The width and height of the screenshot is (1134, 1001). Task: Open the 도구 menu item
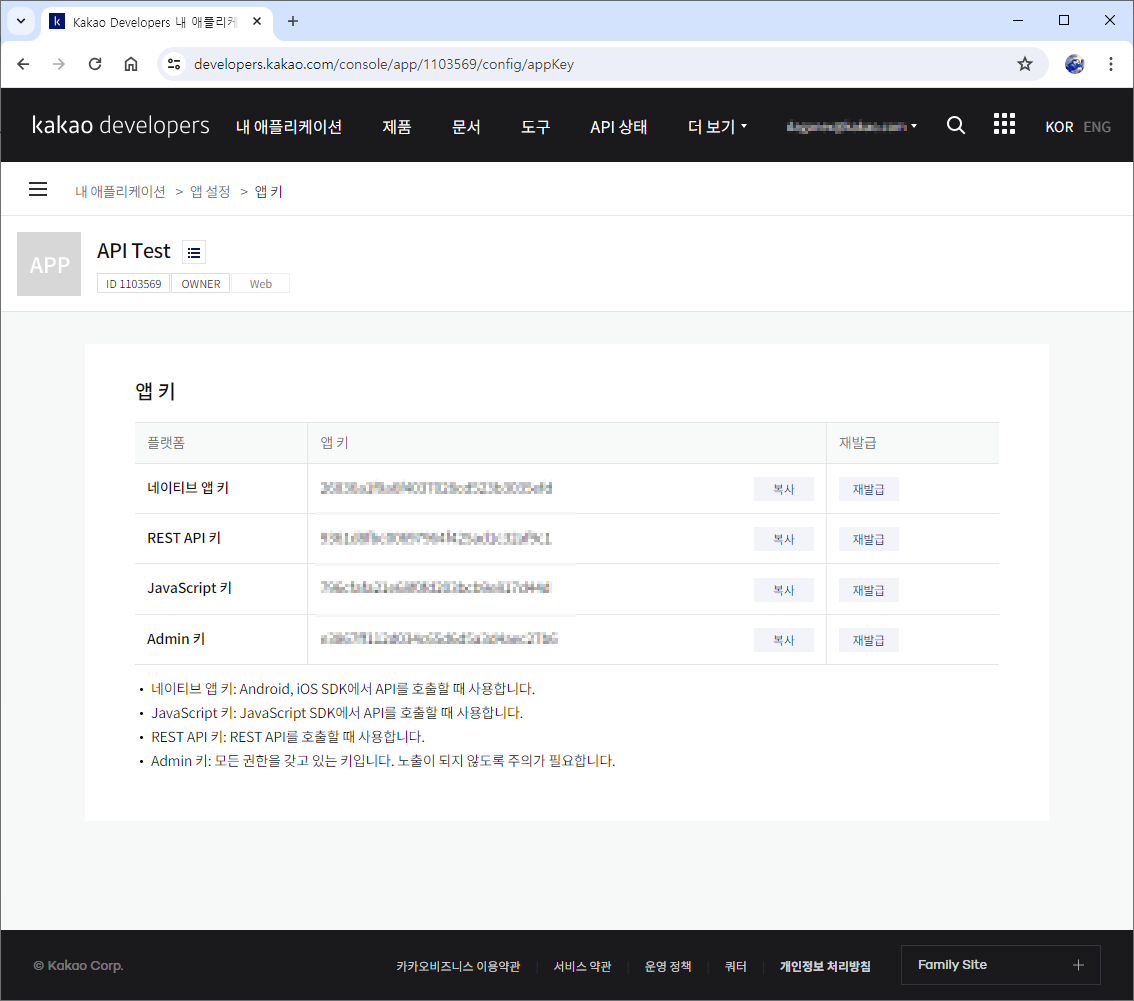tap(536, 127)
